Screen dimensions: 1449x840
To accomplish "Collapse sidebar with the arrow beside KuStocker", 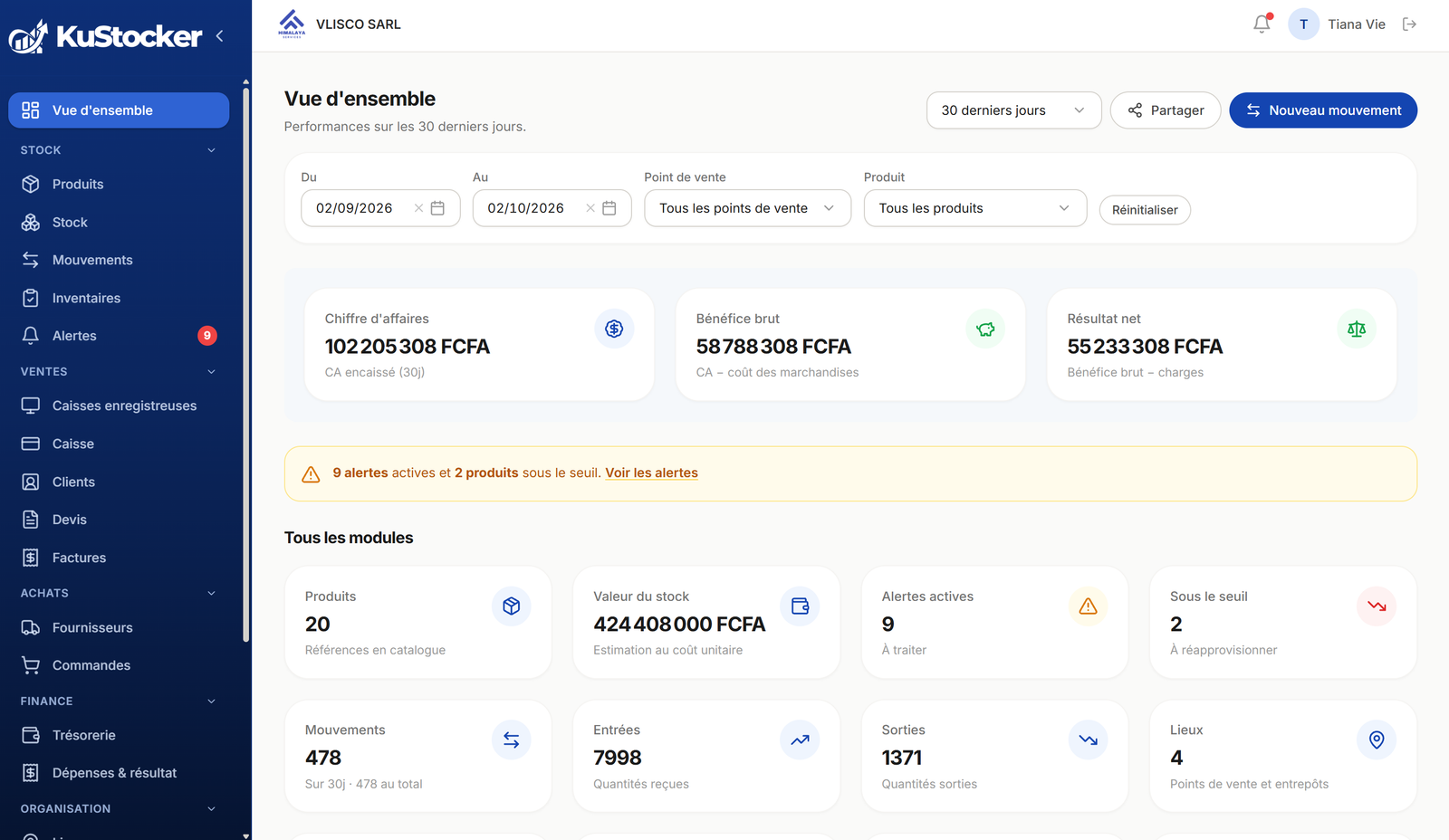I will point(219,36).
